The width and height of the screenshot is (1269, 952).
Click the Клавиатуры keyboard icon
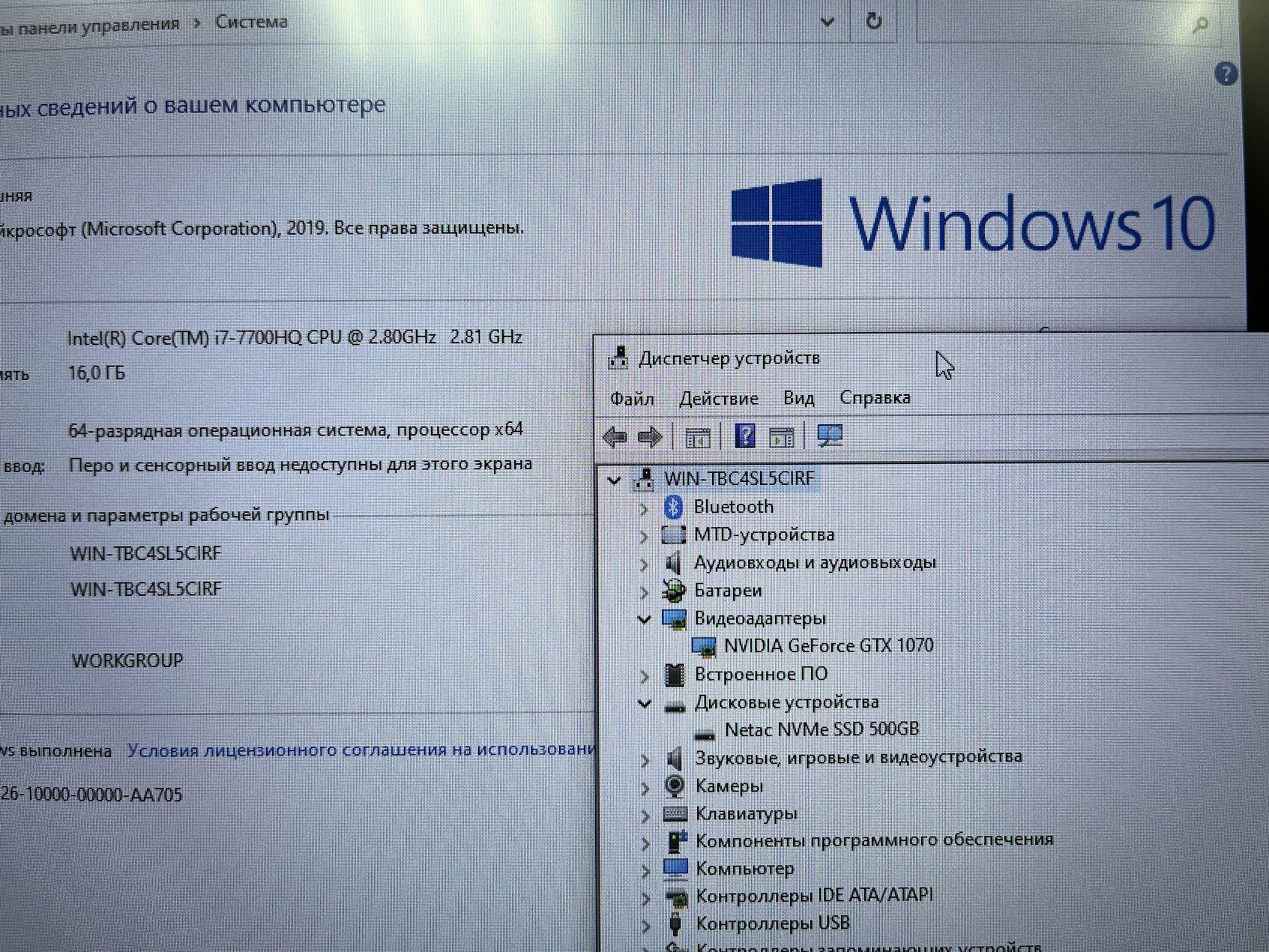[x=675, y=813]
